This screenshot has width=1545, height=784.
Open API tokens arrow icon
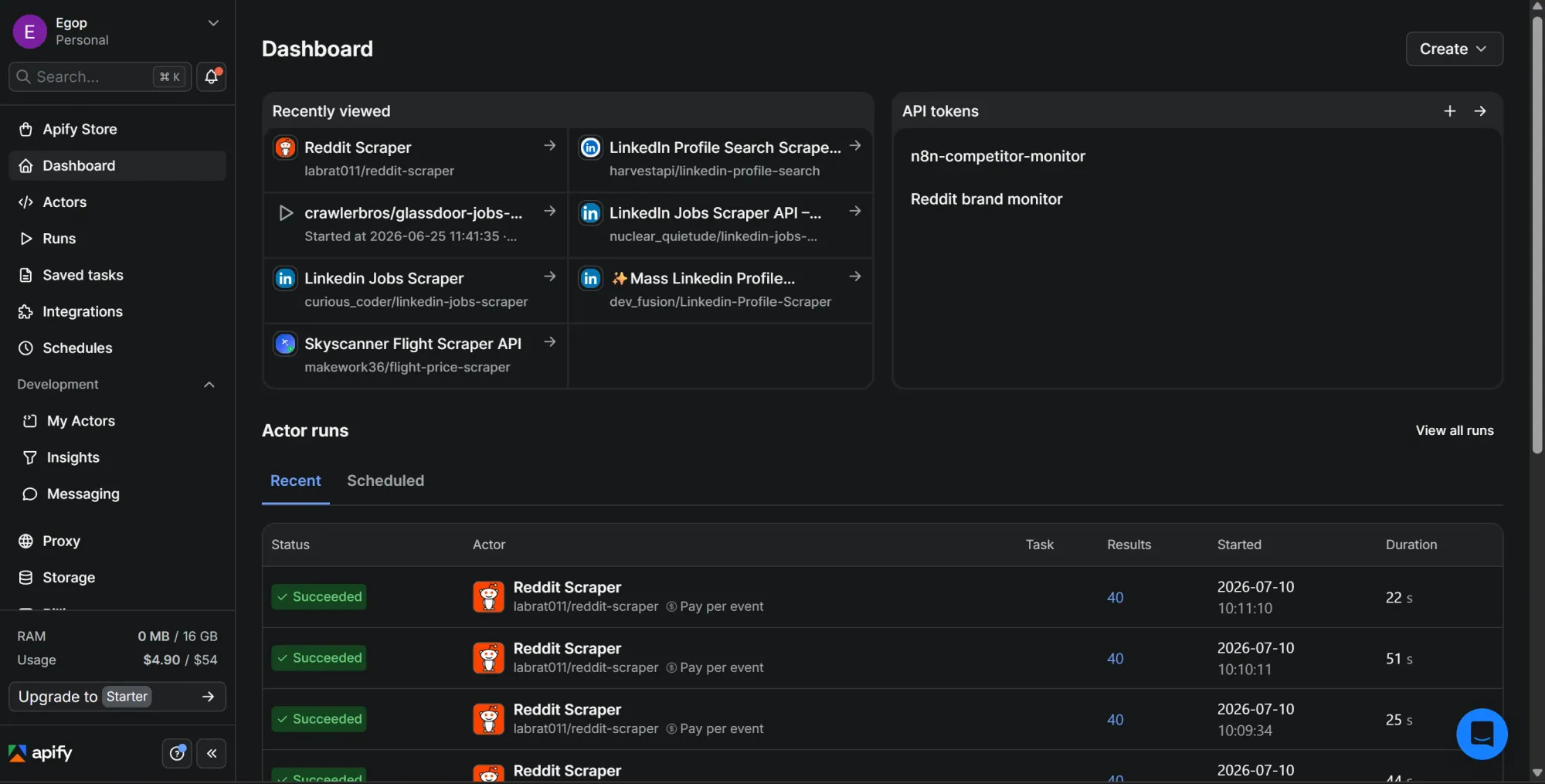1480,111
